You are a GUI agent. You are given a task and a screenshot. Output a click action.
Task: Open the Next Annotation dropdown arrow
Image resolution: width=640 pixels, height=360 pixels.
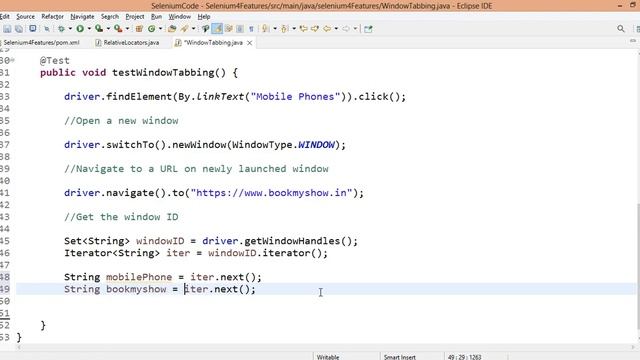[x=275, y=29]
